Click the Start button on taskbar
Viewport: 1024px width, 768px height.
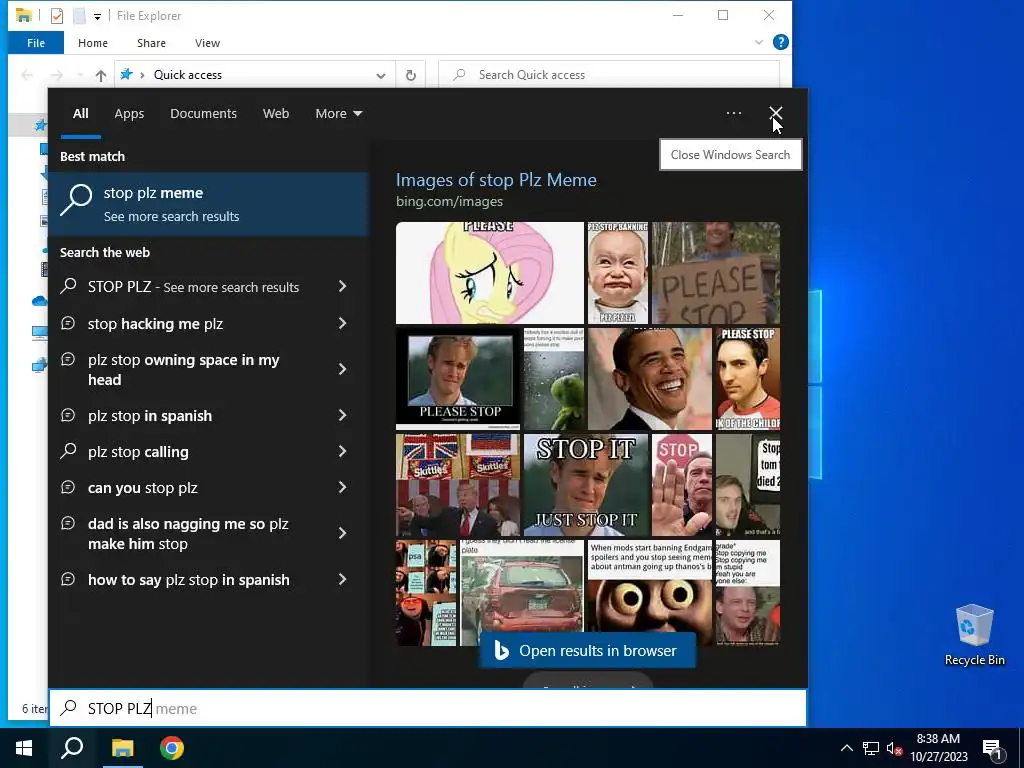(x=24, y=748)
